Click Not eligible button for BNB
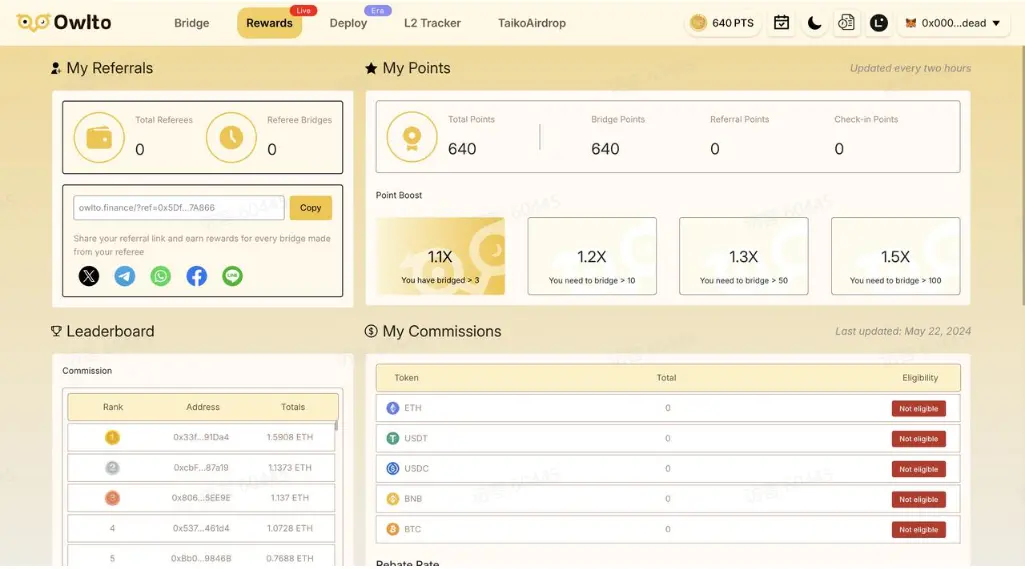1025x569 pixels. coord(918,499)
